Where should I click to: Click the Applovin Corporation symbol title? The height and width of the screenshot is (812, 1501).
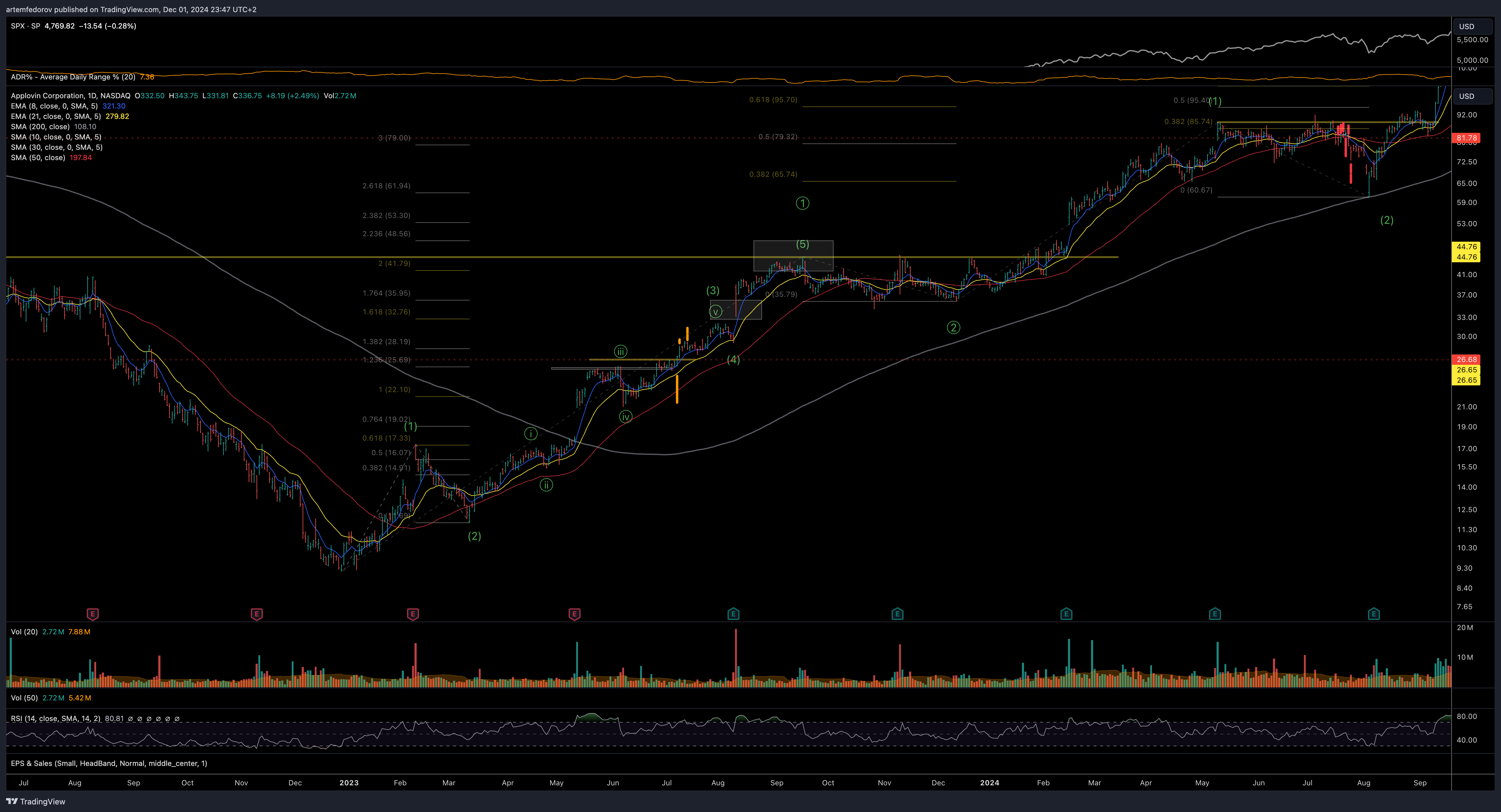[71, 96]
